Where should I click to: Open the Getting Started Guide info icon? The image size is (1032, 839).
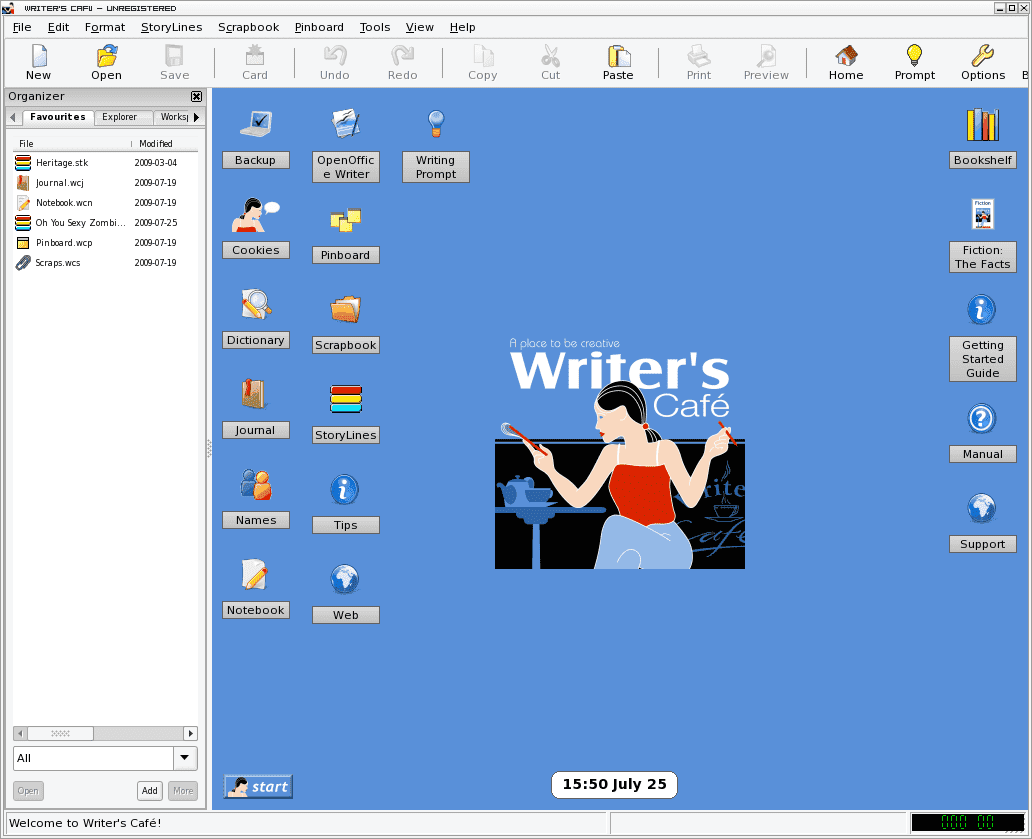tap(981, 309)
